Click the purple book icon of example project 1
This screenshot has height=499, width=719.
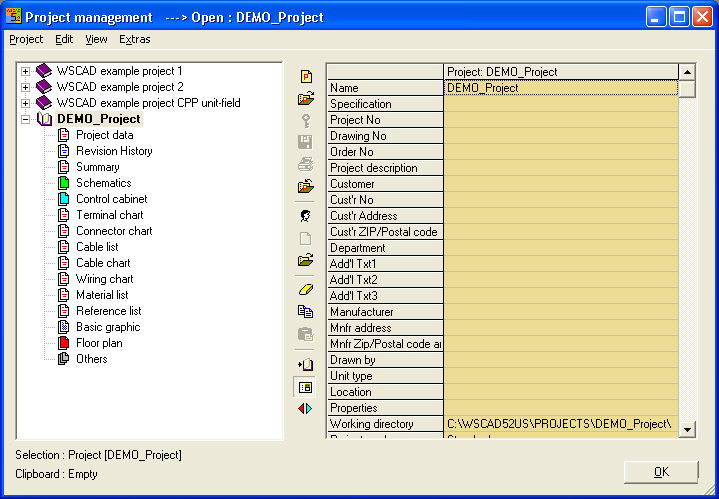point(44,71)
